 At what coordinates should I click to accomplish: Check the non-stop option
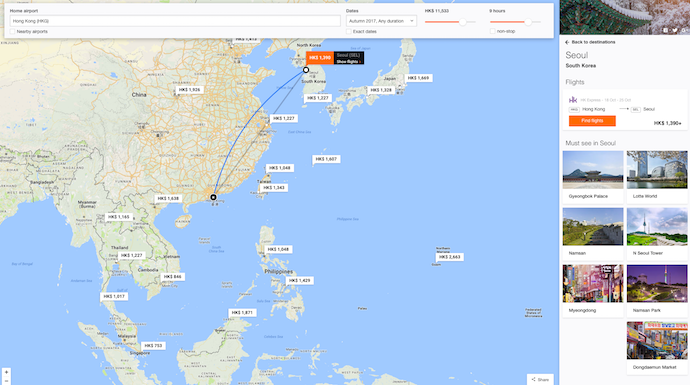click(x=492, y=31)
